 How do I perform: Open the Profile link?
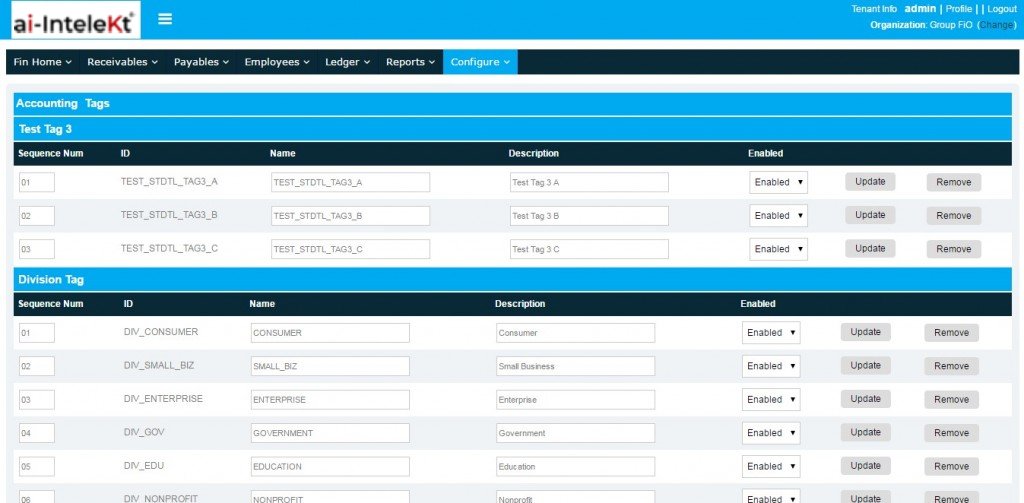coord(959,9)
